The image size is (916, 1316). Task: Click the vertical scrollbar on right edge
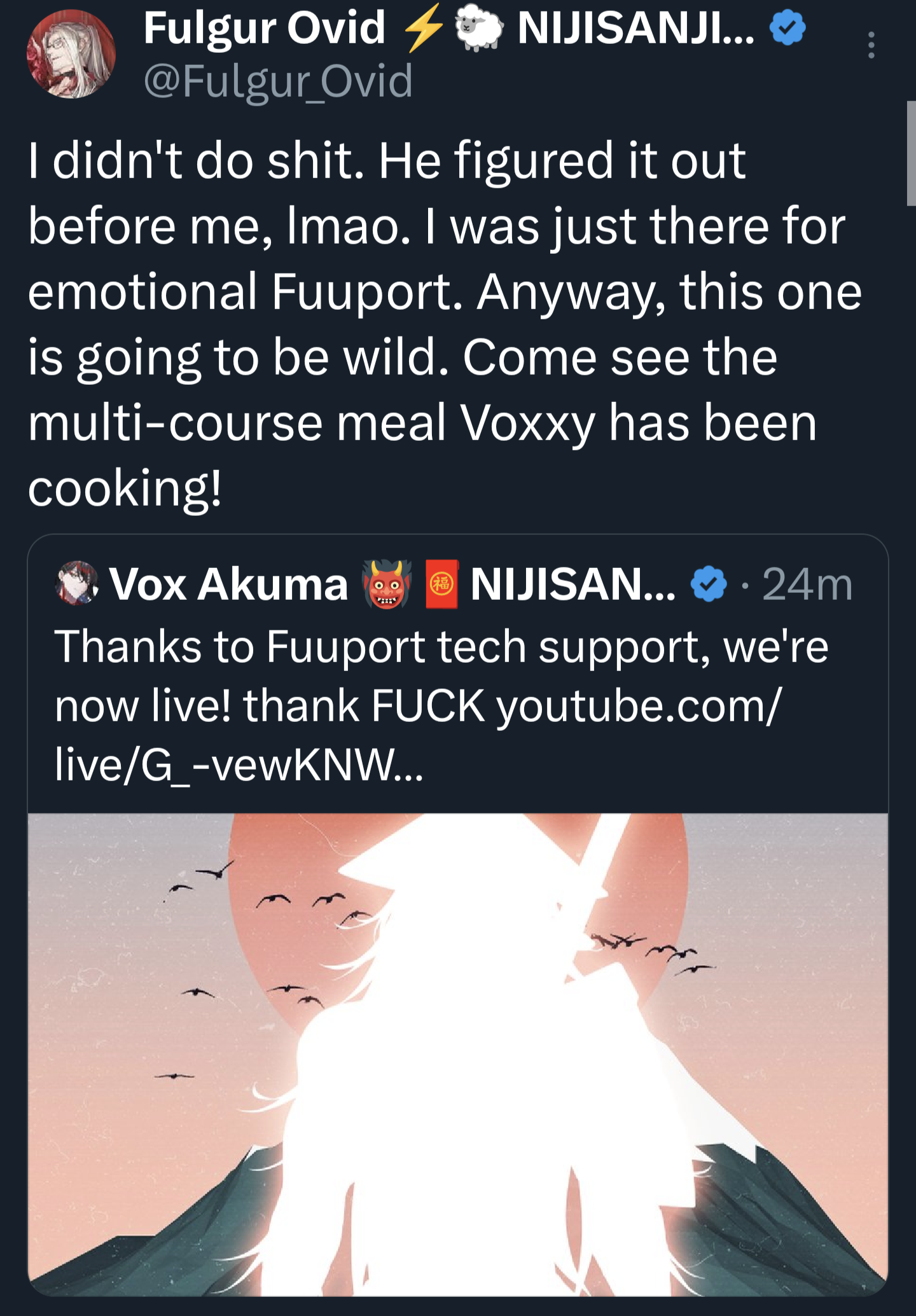pos(910,153)
